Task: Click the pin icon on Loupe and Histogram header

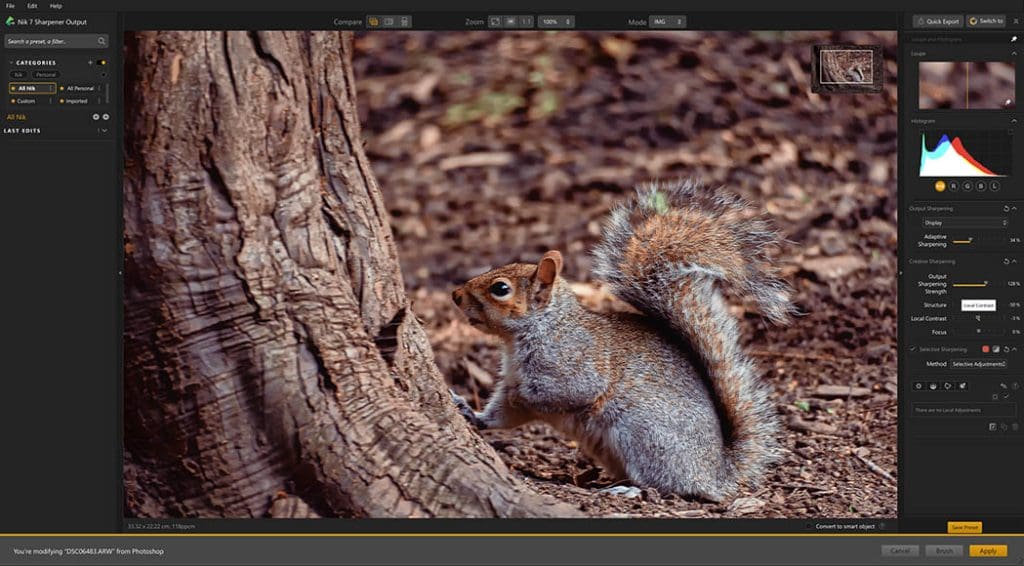Action: 1014,39
